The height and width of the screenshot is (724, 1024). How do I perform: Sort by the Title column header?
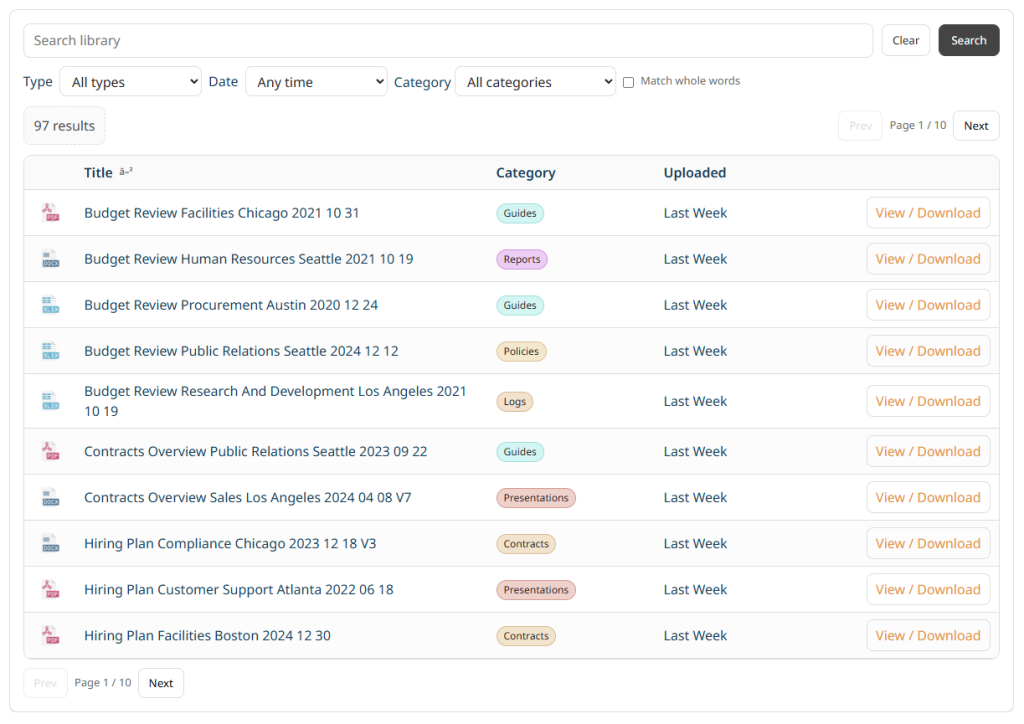[98, 173]
